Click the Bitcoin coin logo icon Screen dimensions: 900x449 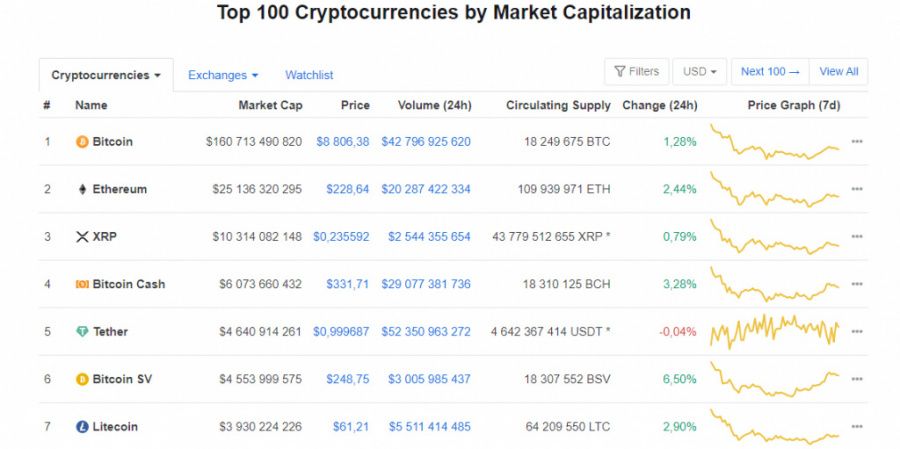82,142
